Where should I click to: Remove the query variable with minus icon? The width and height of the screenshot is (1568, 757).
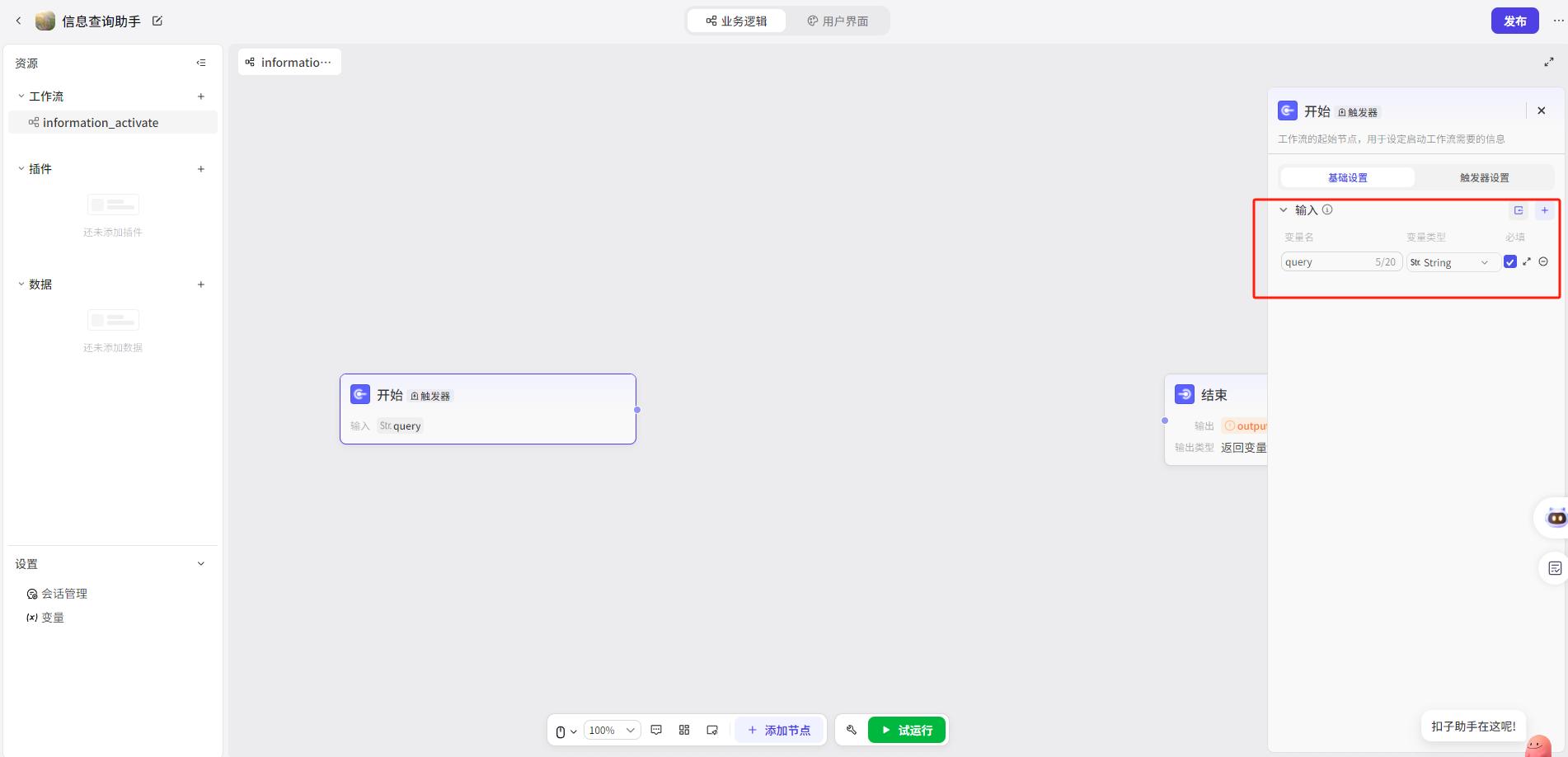point(1543,262)
